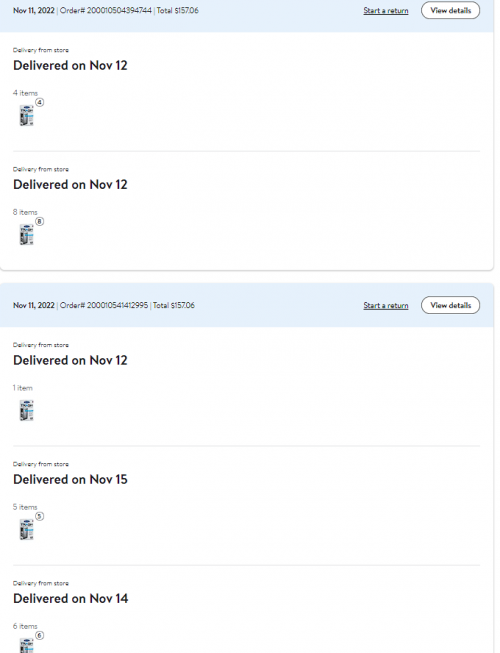Open product thumbnail in 1 item delivery
Screen dimensions: 500x653
(x=27, y=410)
